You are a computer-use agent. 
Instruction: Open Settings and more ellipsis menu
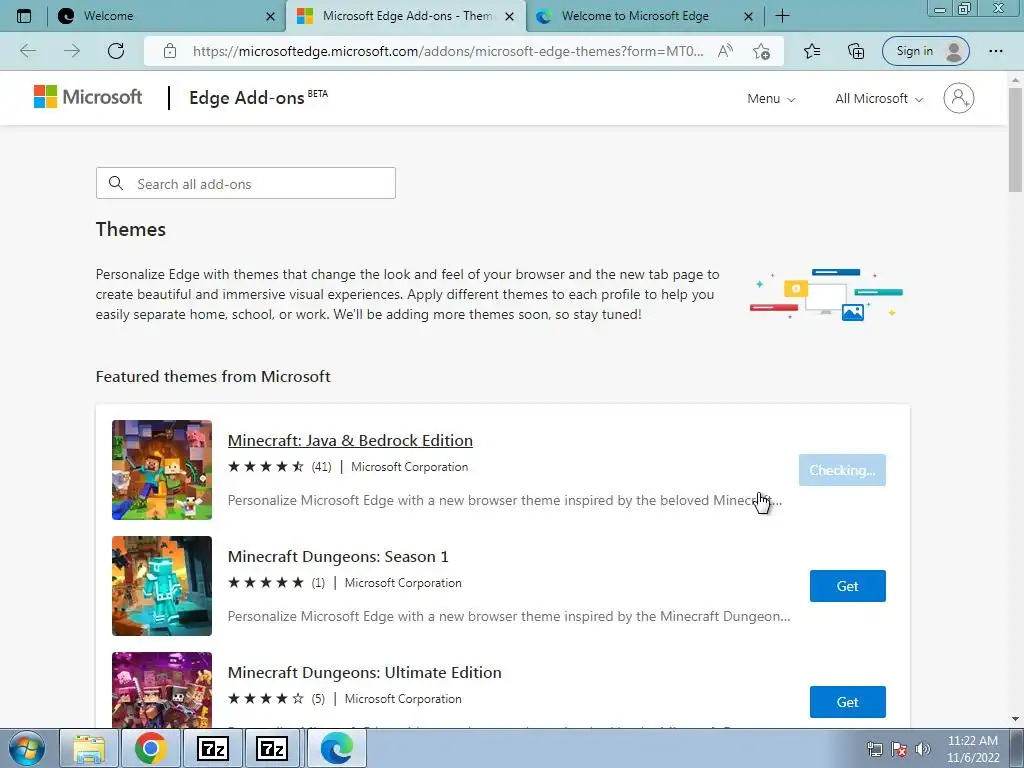coord(995,51)
